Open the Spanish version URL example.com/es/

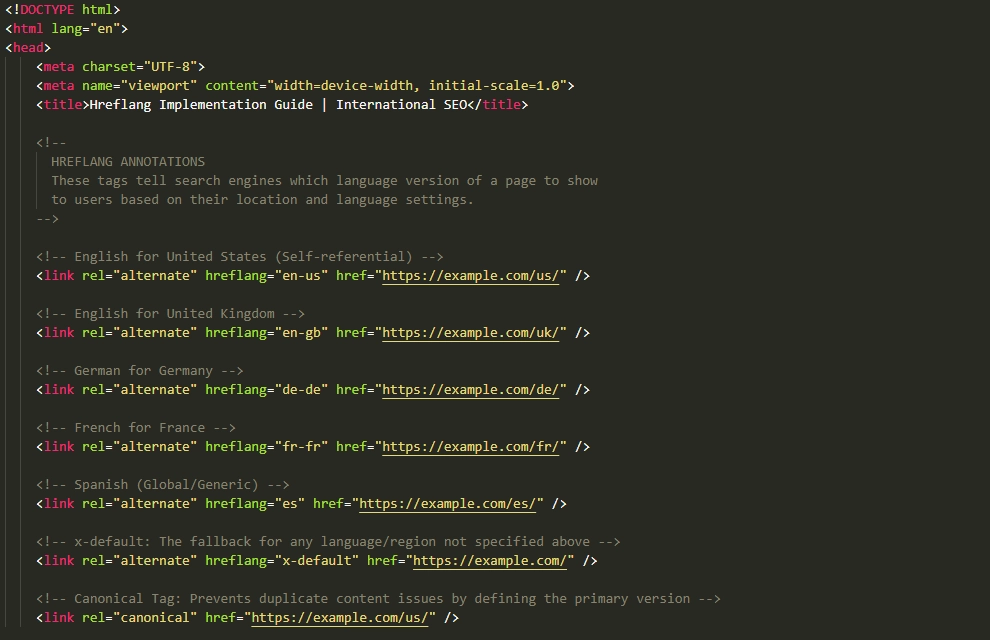pos(448,503)
